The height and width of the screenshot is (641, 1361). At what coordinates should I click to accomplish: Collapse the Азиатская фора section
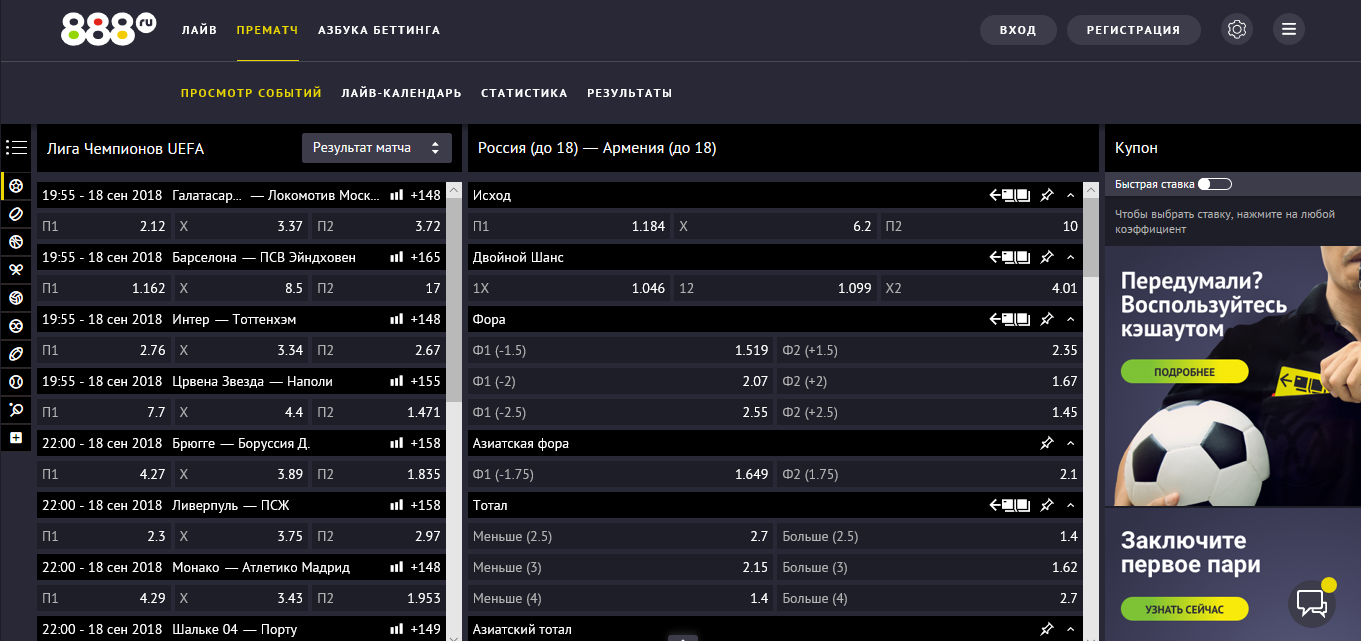1071,444
